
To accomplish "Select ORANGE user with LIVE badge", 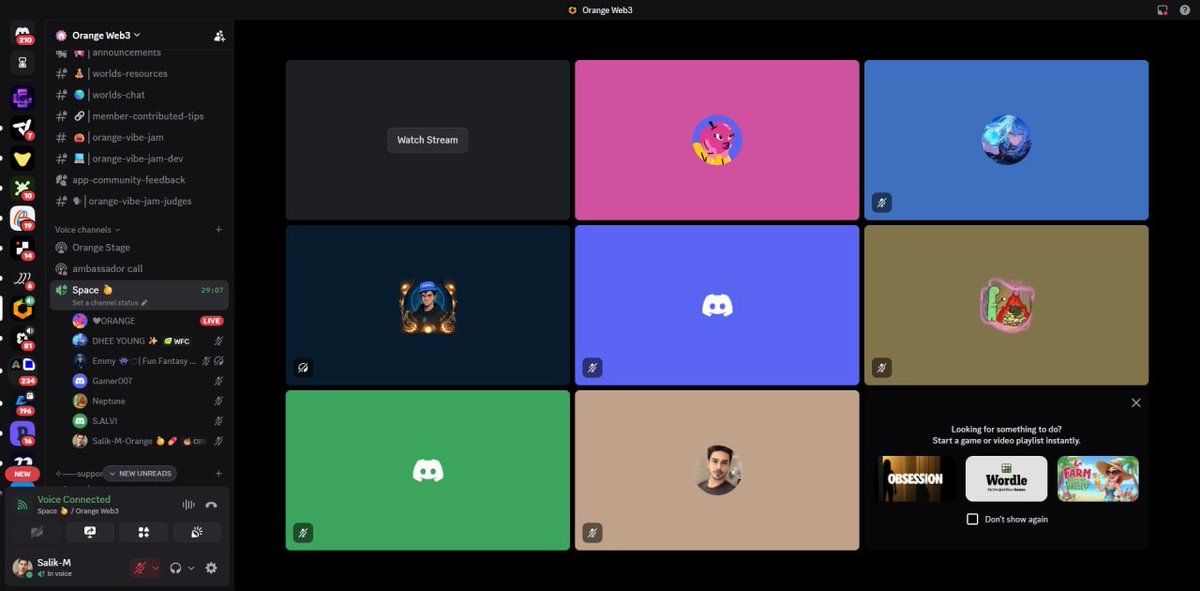I will (148, 321).
